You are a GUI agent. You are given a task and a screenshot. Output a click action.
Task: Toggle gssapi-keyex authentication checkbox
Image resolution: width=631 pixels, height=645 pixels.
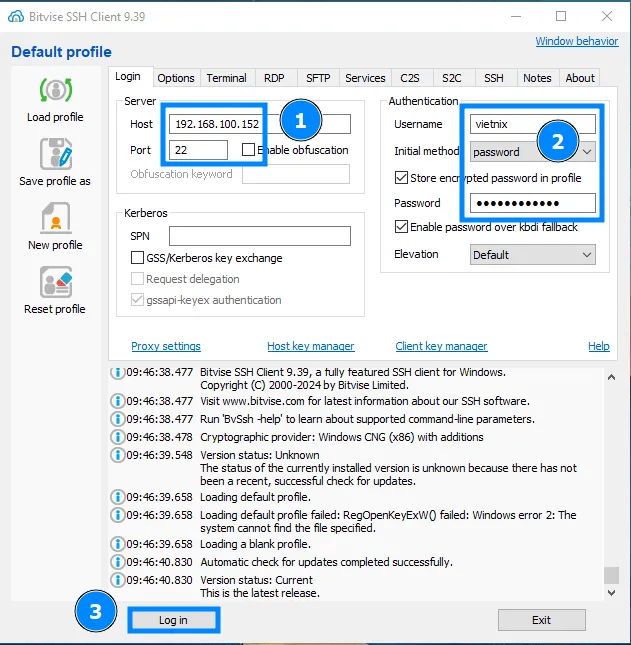coord(137,300)
